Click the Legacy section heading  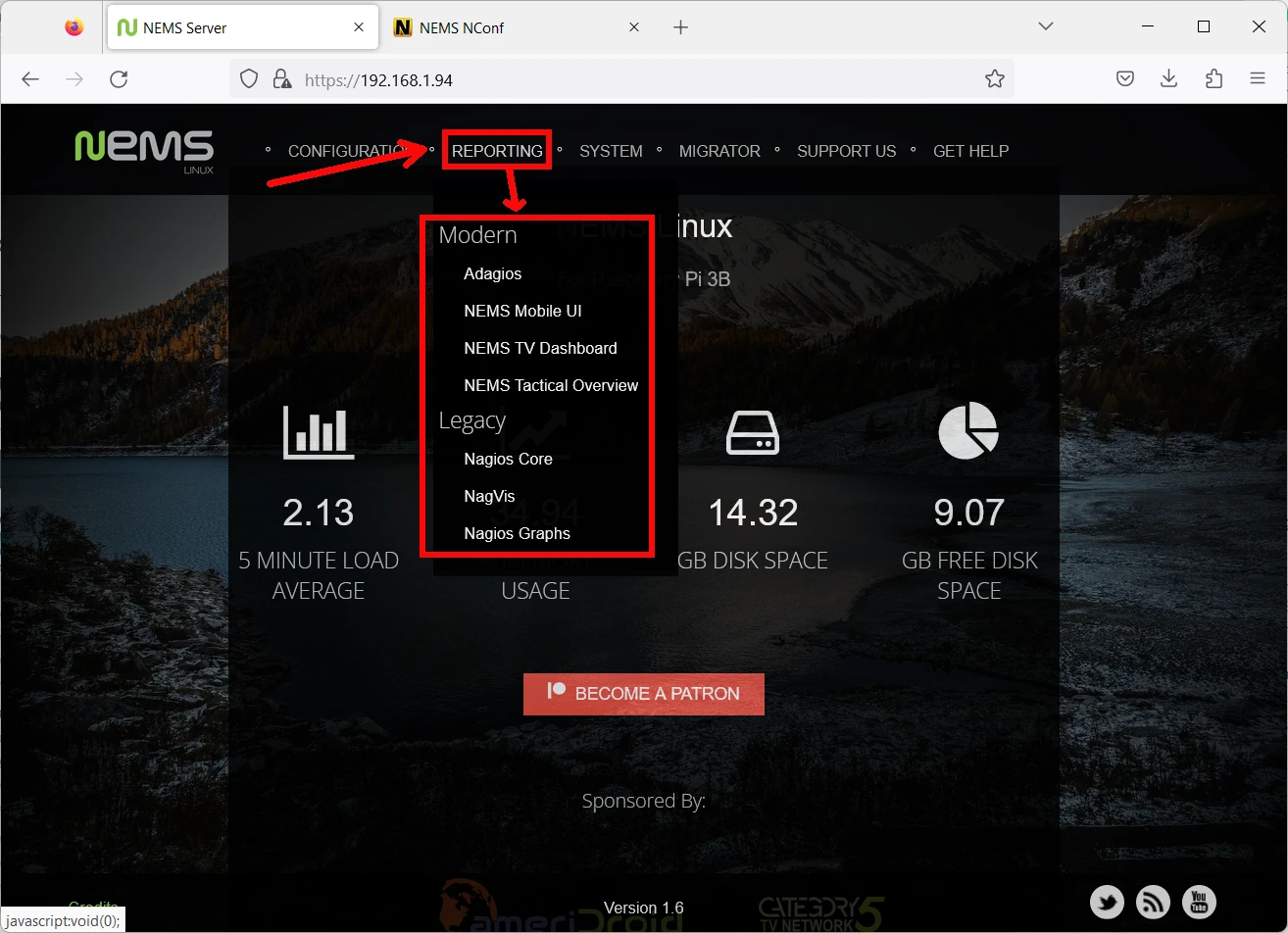471,420
